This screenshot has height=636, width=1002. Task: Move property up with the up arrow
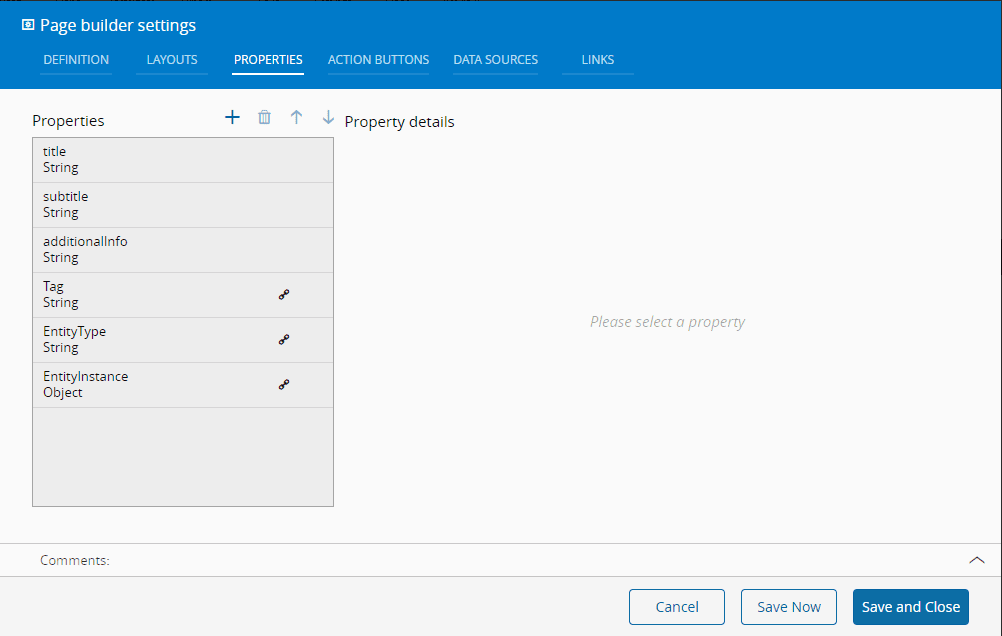click(x=297, y=118)
